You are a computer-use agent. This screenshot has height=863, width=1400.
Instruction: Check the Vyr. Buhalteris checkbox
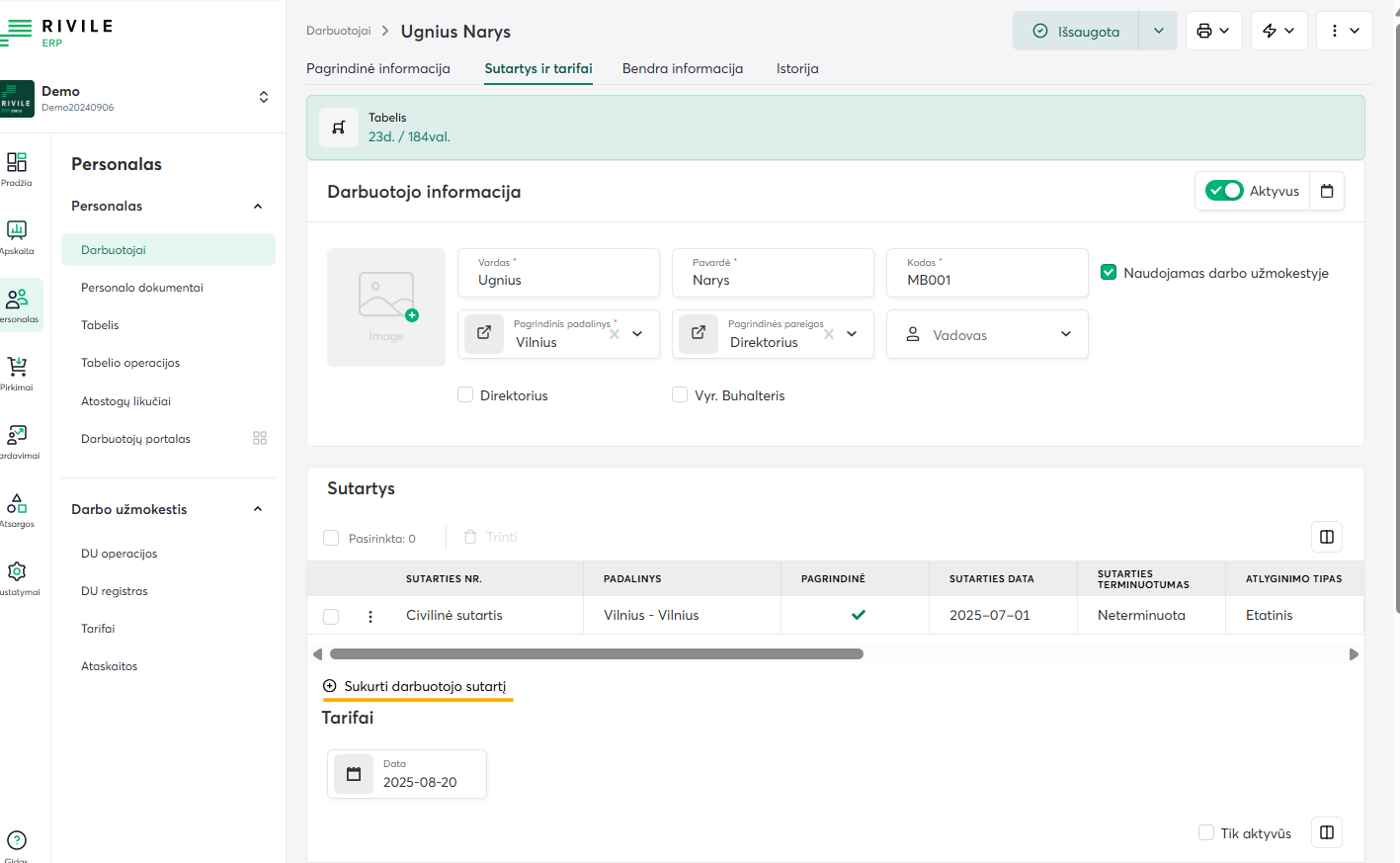click(x=680, y=395)
